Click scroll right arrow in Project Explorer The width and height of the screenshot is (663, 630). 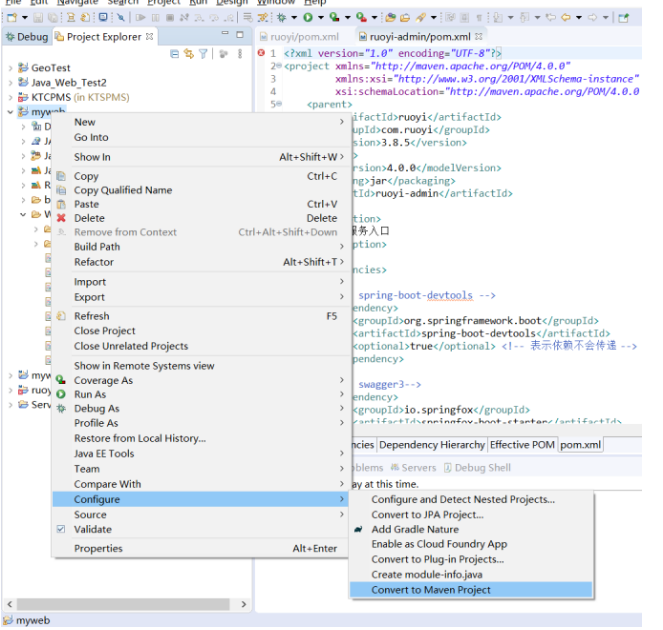[244, 604]
